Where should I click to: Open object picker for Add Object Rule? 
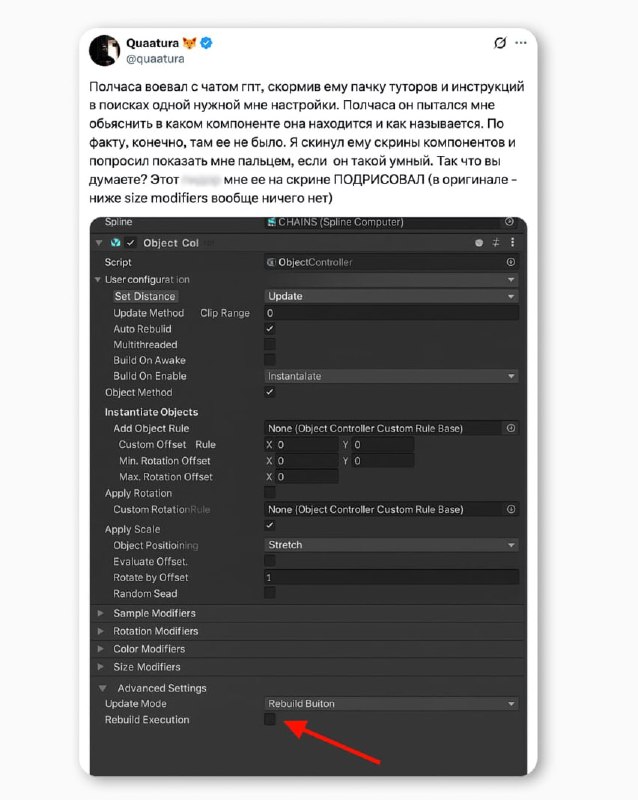[x=511, y=428]
